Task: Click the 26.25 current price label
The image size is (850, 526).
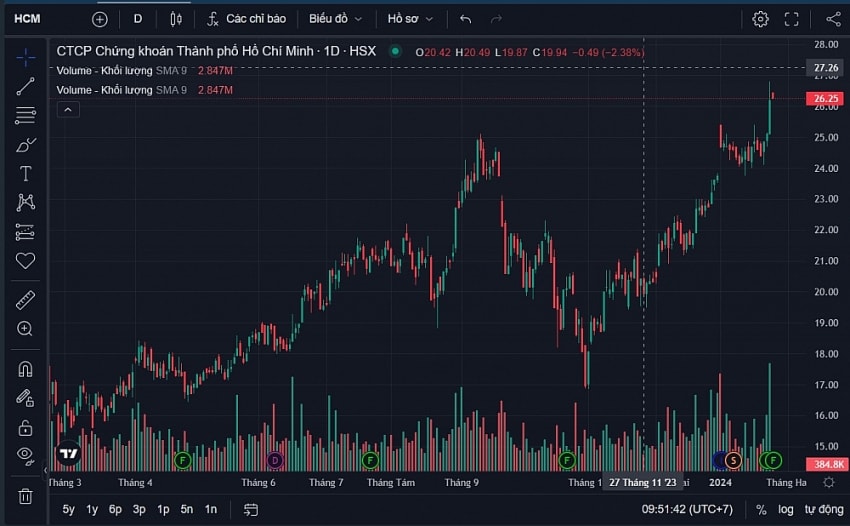Action: coord(826,98)
